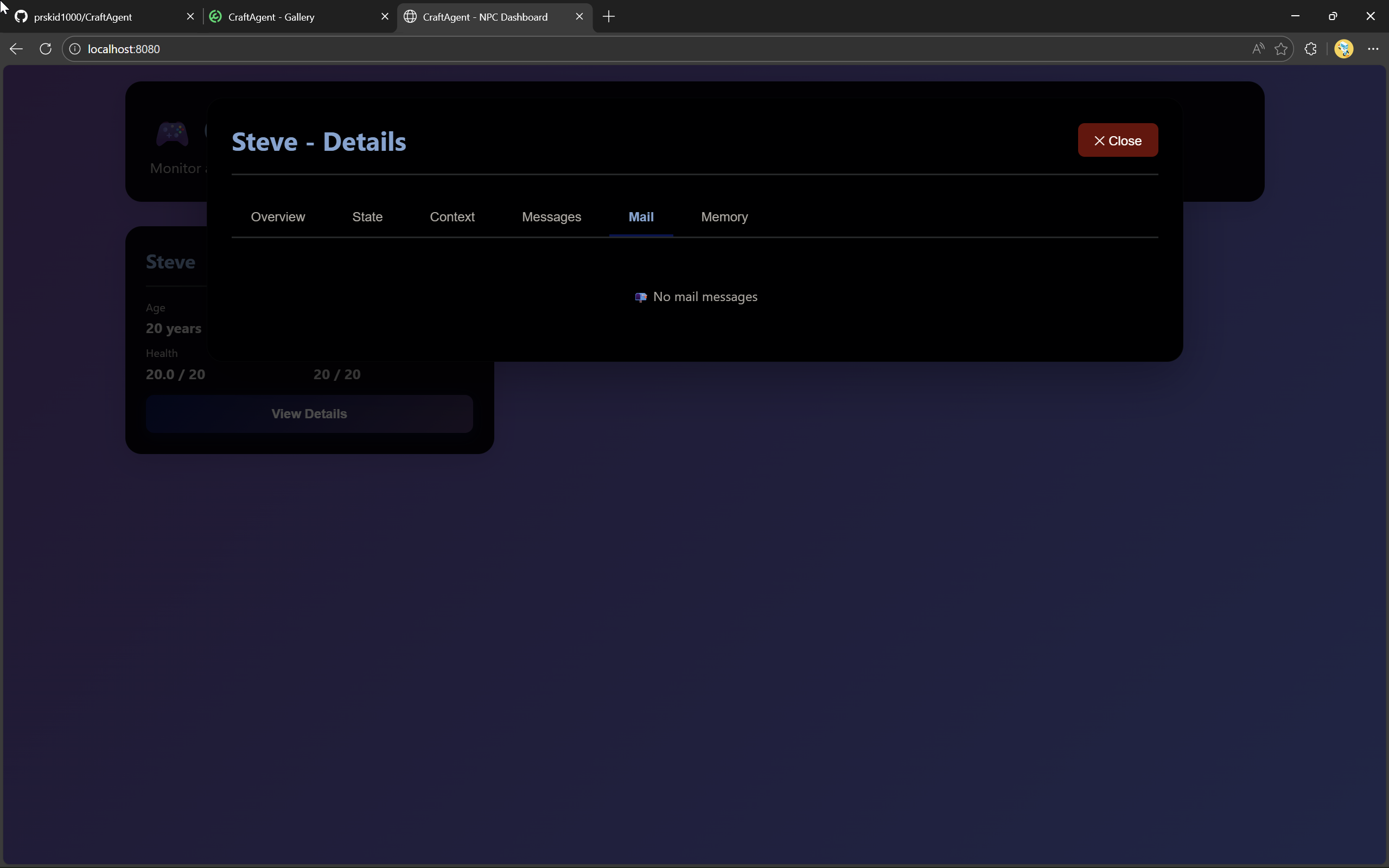View site information icon in address bar
The height and width of the screenshot is (868, 1389).
coord(75,49)
